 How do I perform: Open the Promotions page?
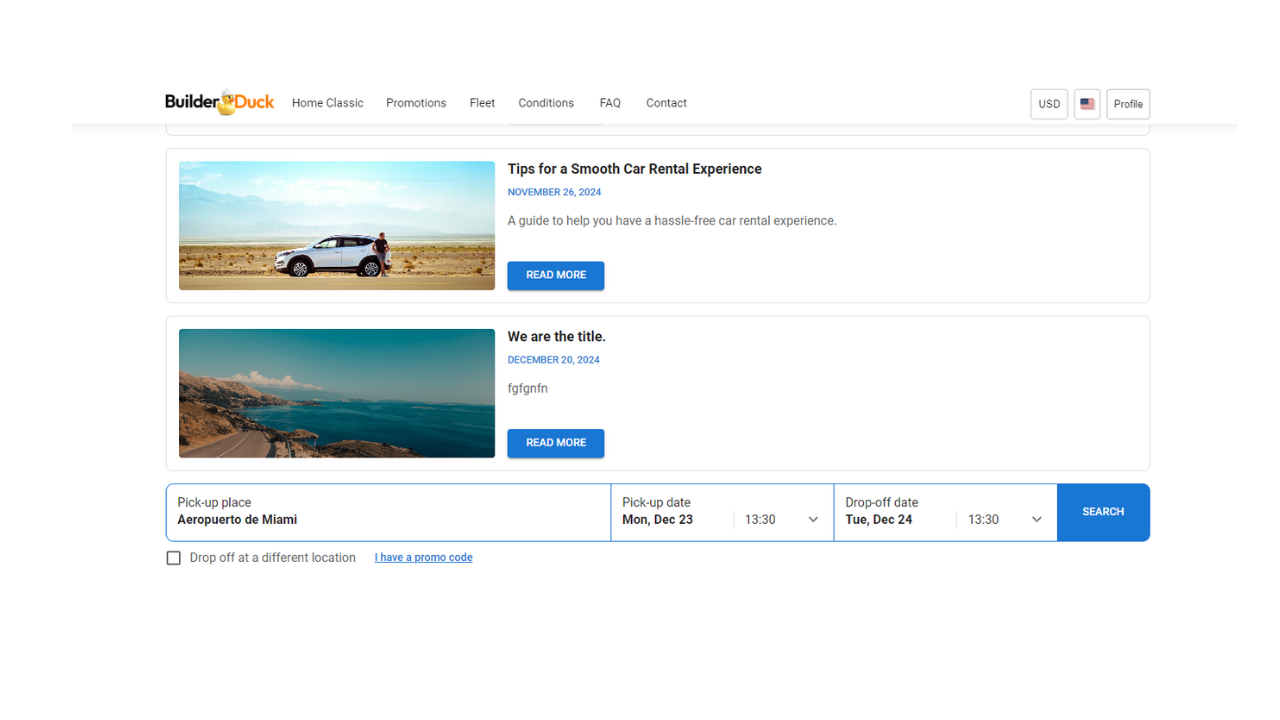coord(416,103)
